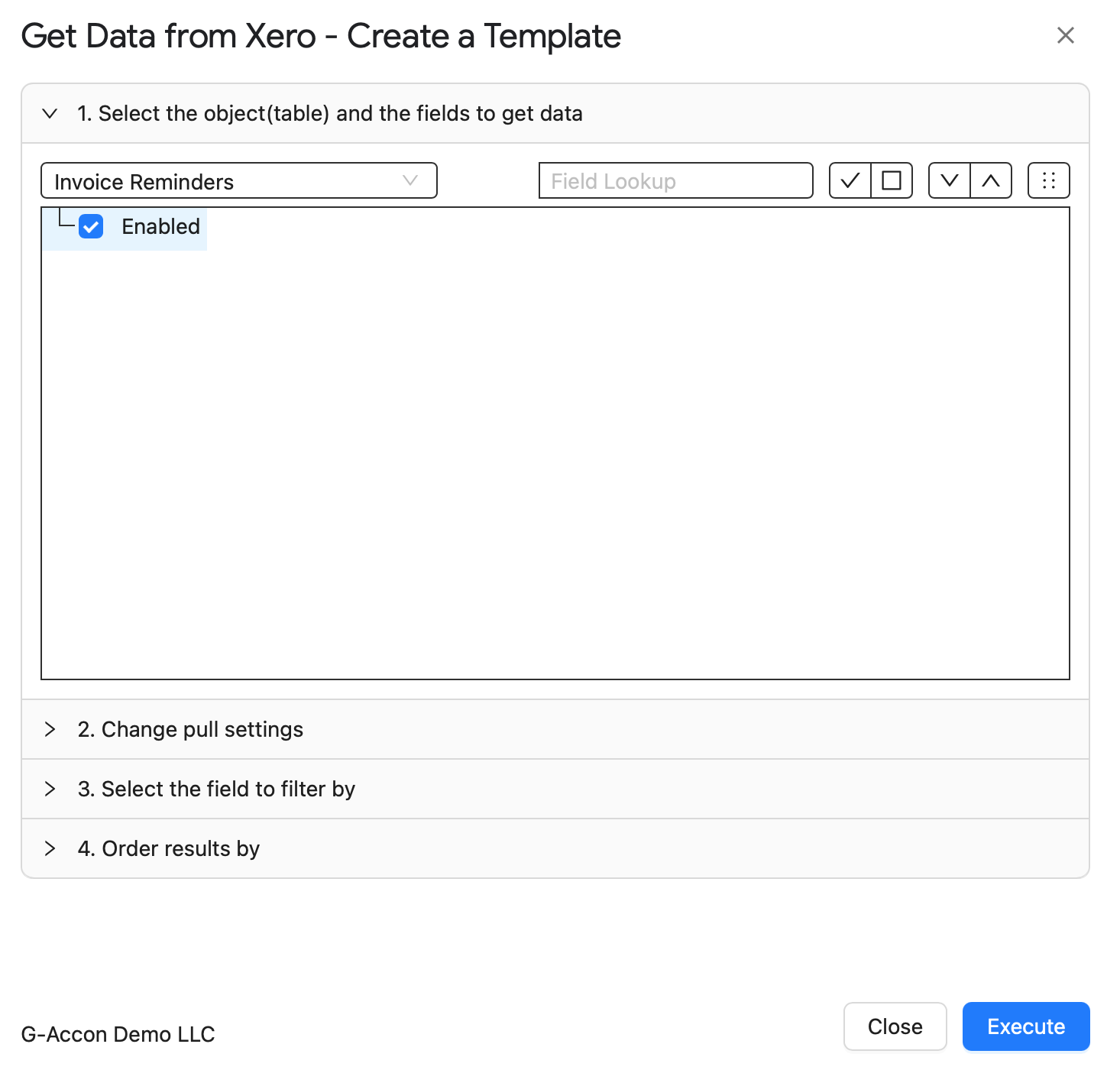The height and width of the screenshot is (1070, 1120).
Task: Expand section 4 Order results by
Action: click(555, 848)
